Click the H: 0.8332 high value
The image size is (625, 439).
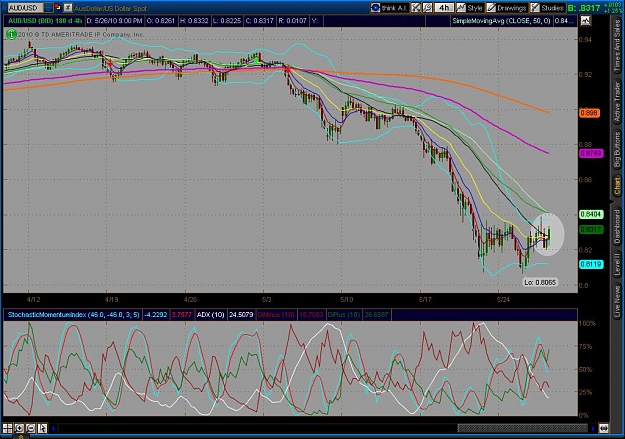pyautogui.click(x=194, y=21)
